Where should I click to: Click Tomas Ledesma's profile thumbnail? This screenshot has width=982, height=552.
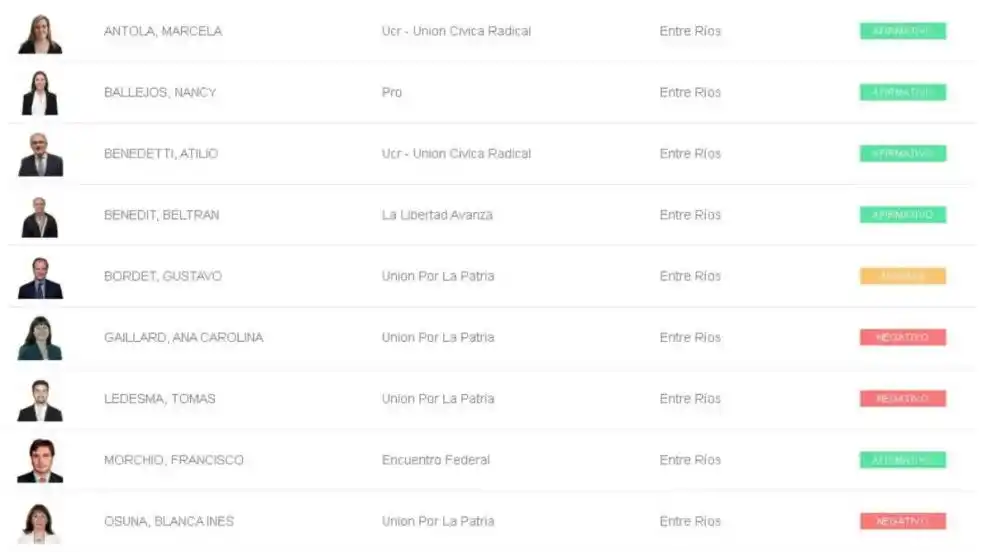(40, 400)
